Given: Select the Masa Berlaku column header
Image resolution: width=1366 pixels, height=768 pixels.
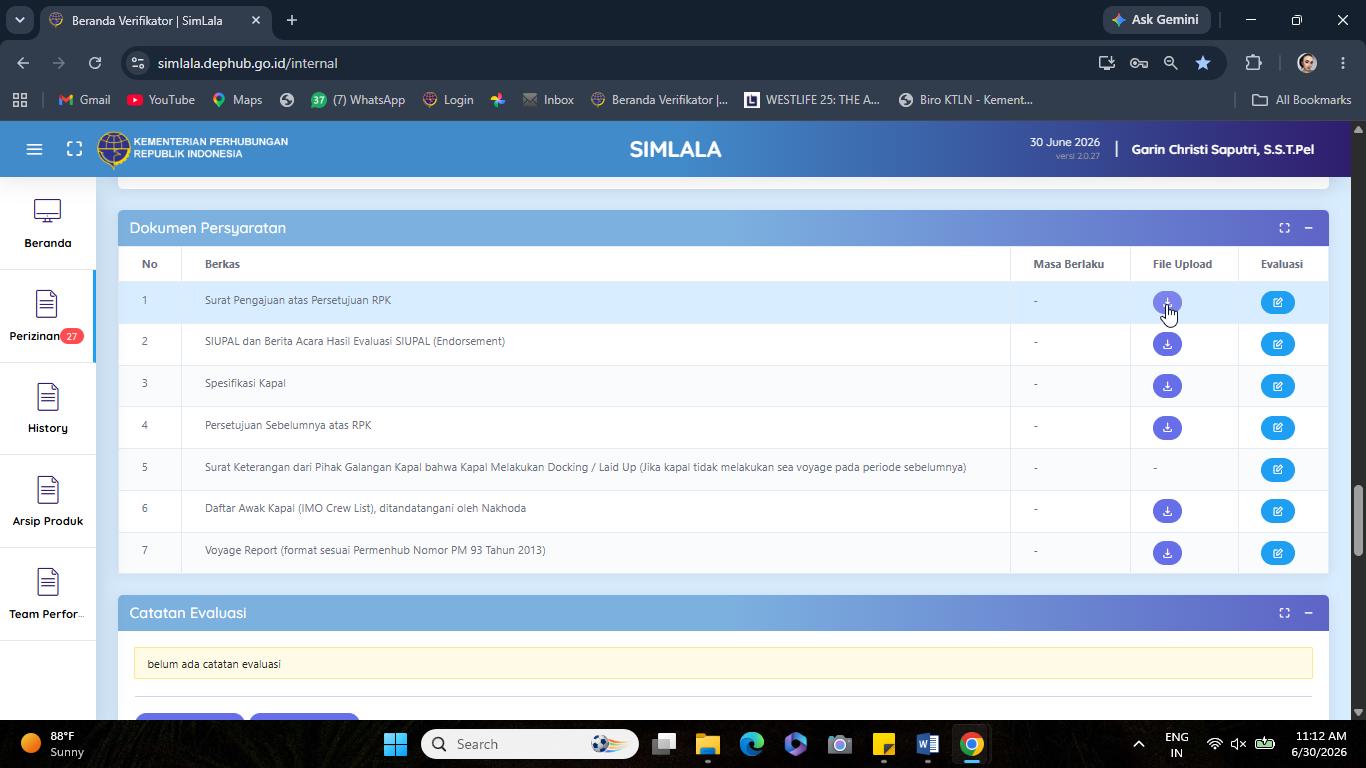Looking at the screenshot, I should click(x=1068, y=264).
